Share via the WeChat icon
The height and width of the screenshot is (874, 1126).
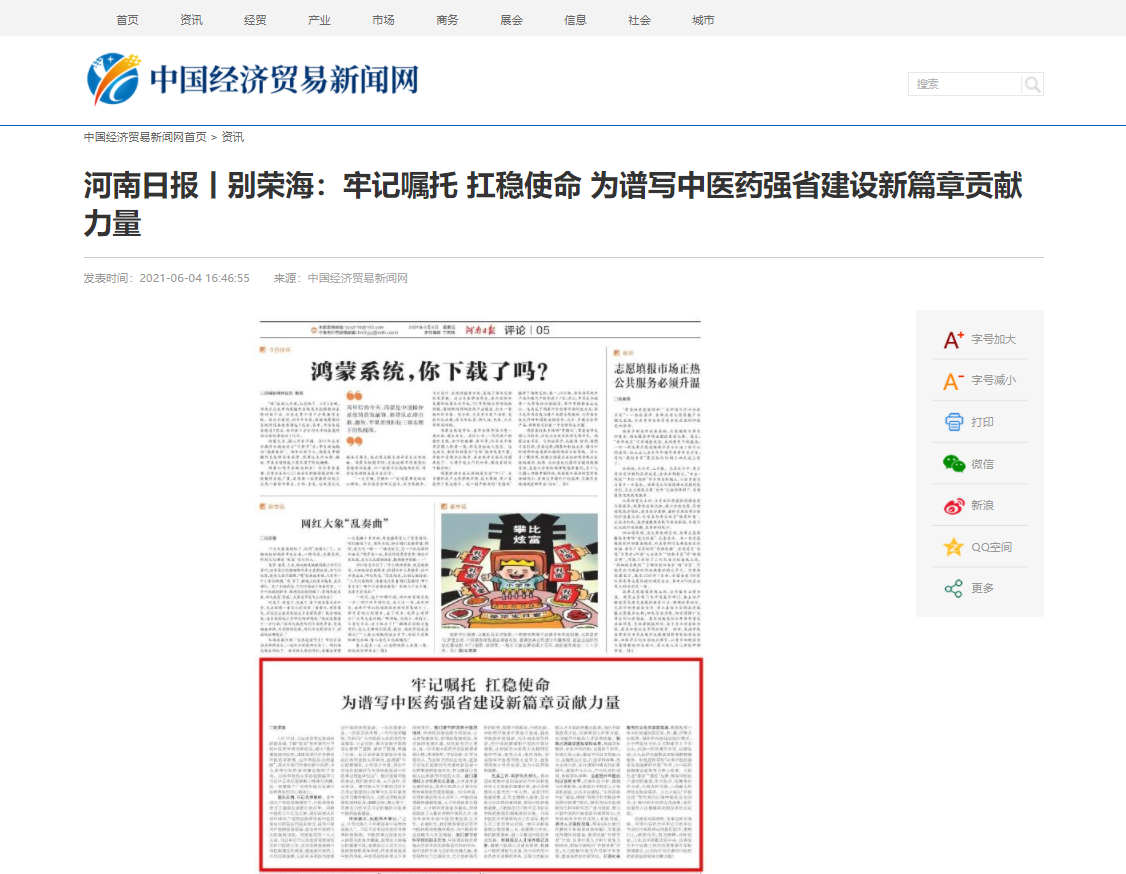pyautogui.click(x=954, y=464)
